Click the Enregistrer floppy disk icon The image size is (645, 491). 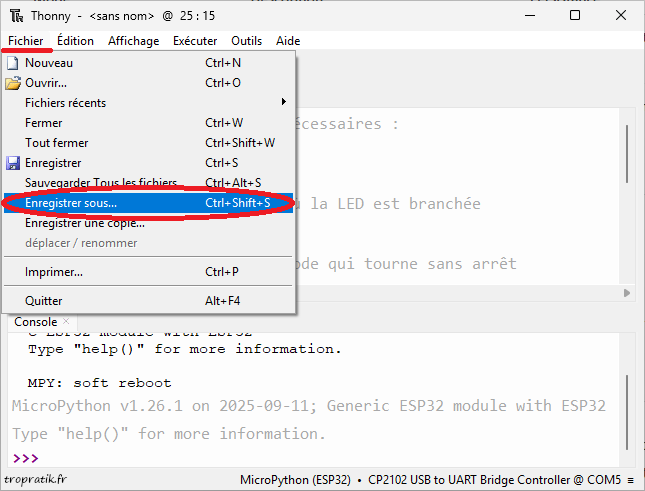pyautogui.click(x=13, y=163)
